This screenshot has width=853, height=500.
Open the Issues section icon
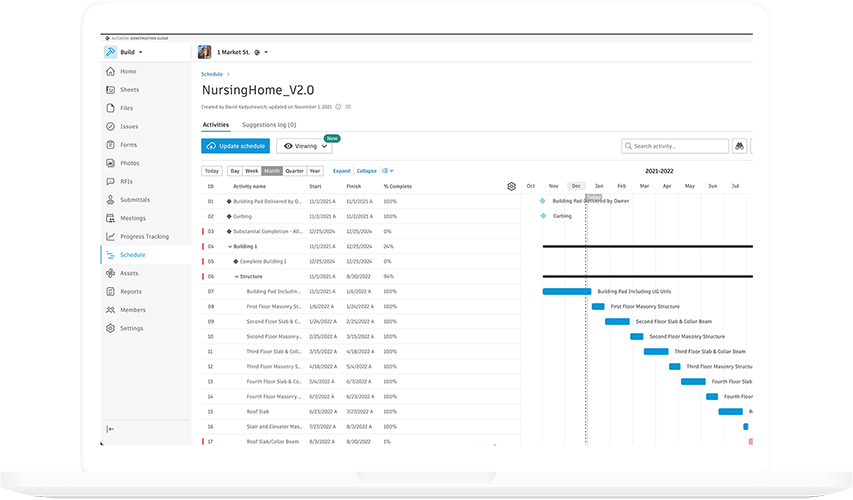(110, 127)
